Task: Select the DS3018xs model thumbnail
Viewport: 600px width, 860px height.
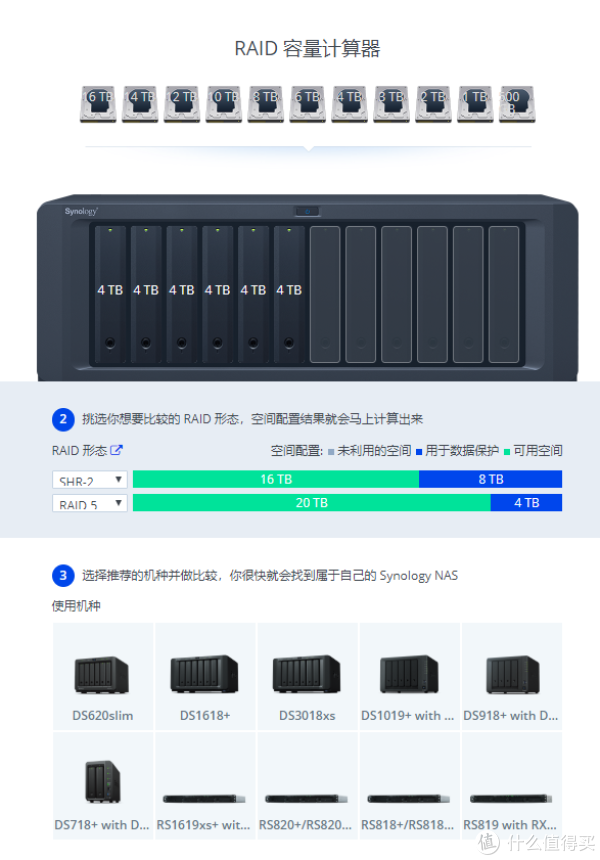Action: click(307, 676)
